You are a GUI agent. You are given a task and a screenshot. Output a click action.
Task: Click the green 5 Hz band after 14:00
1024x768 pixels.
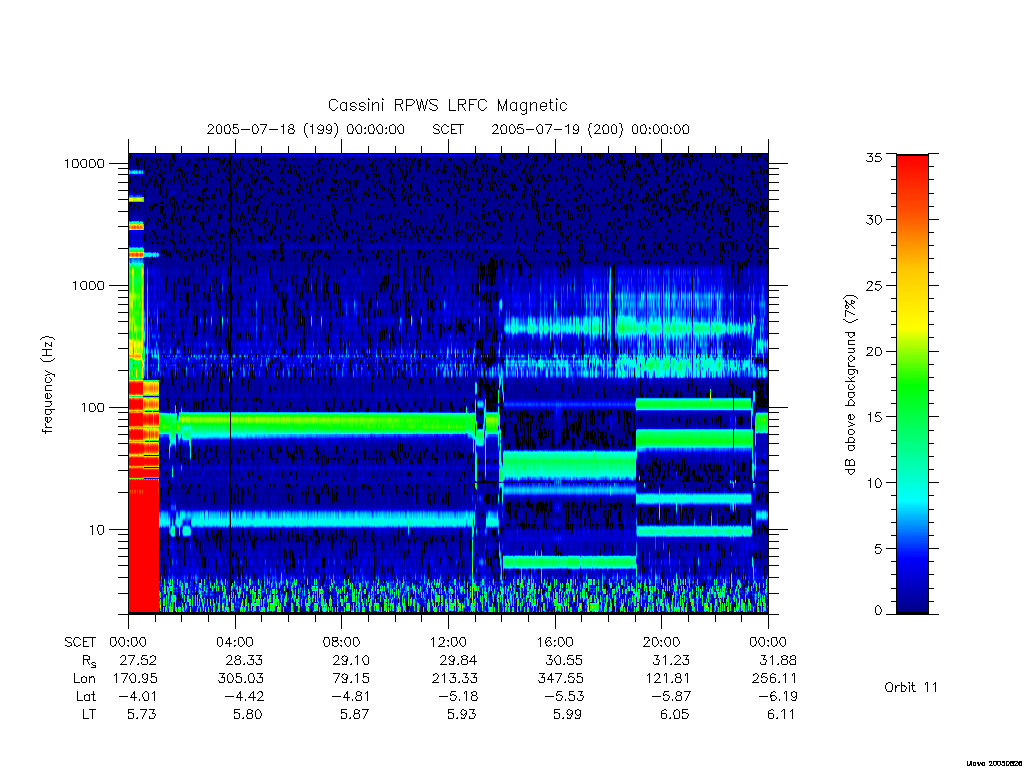569,562
